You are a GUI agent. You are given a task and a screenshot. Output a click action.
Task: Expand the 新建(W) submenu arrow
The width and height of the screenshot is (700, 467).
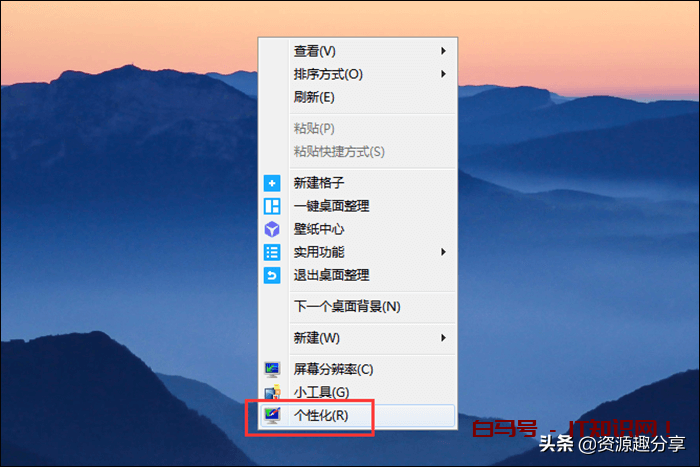point(443,338)
